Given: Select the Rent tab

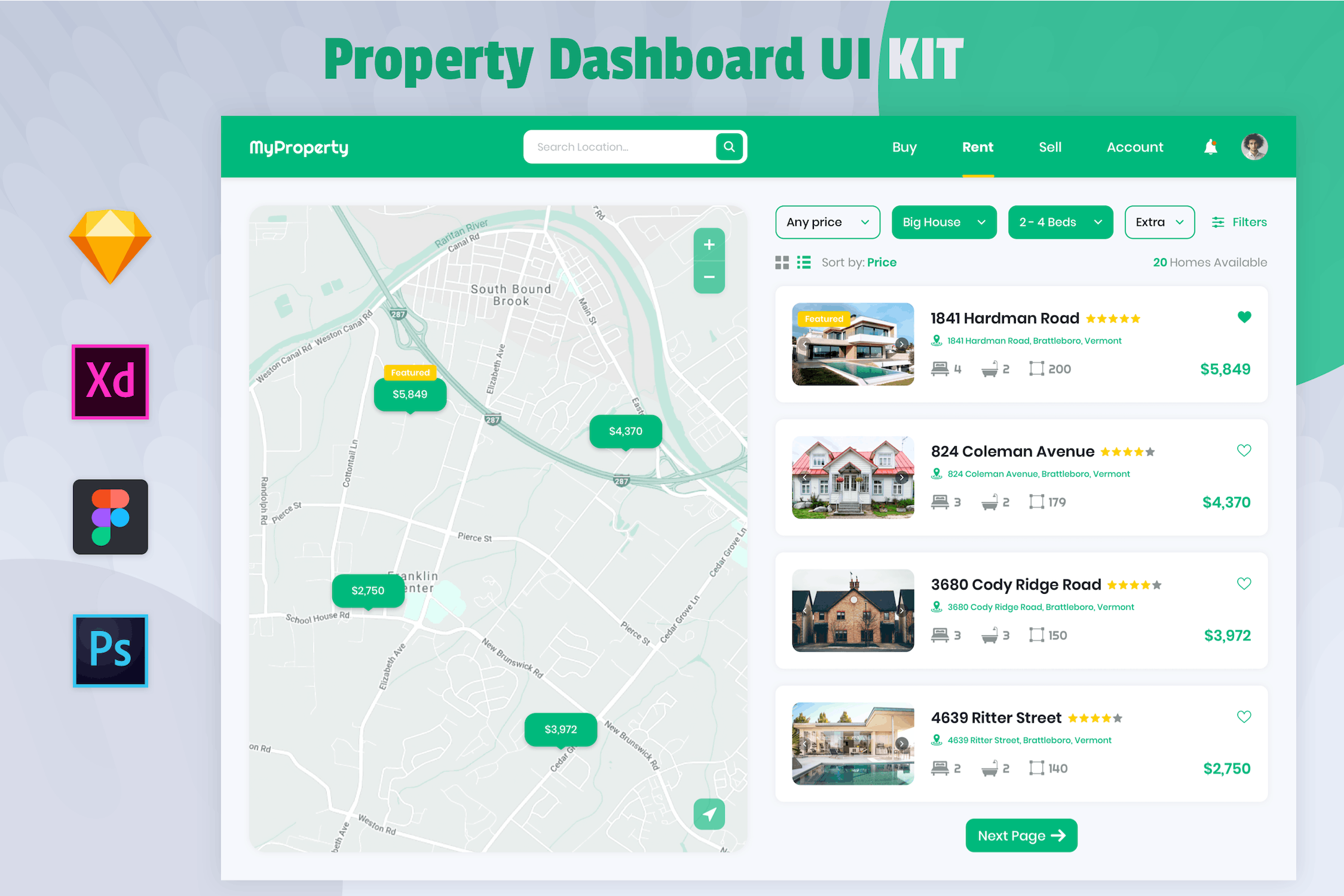Looking at the screenshot, I should [x=978, y=147].
